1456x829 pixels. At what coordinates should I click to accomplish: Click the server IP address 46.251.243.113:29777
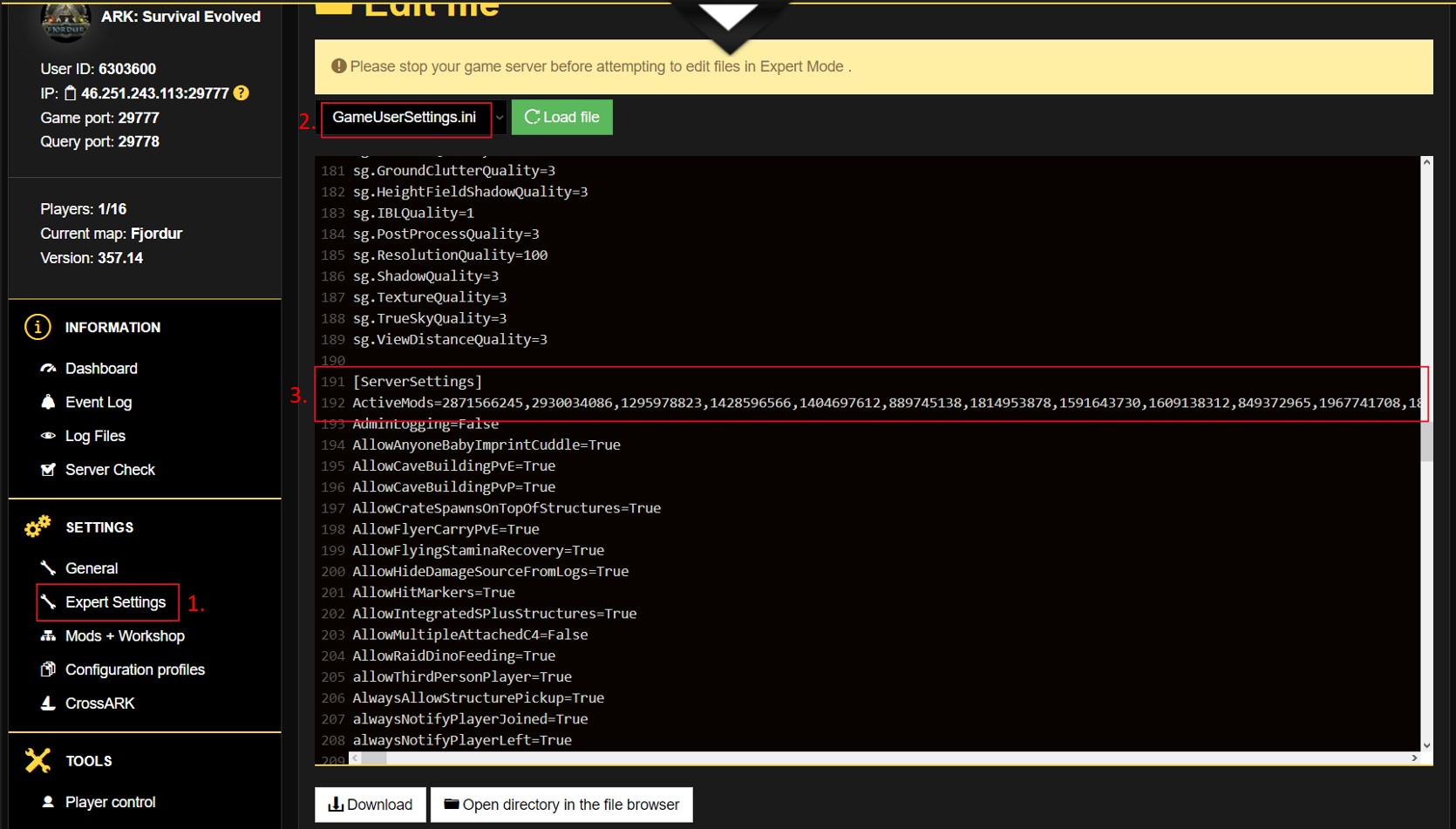coord(155,93)
